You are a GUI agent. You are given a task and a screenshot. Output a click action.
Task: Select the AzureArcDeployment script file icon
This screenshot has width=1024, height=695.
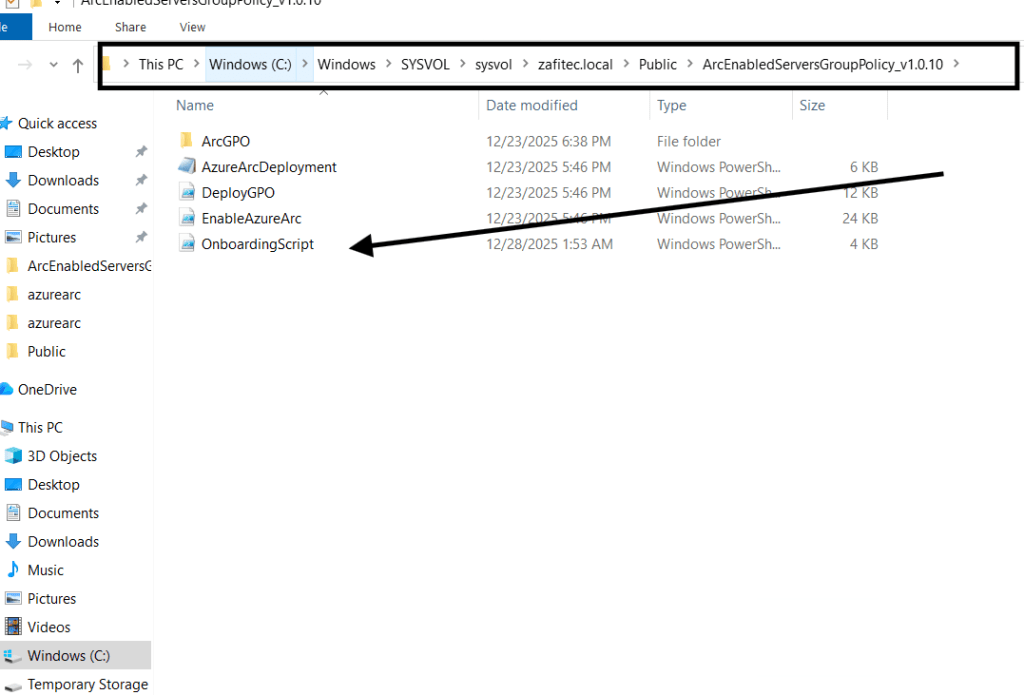[186, 167]
